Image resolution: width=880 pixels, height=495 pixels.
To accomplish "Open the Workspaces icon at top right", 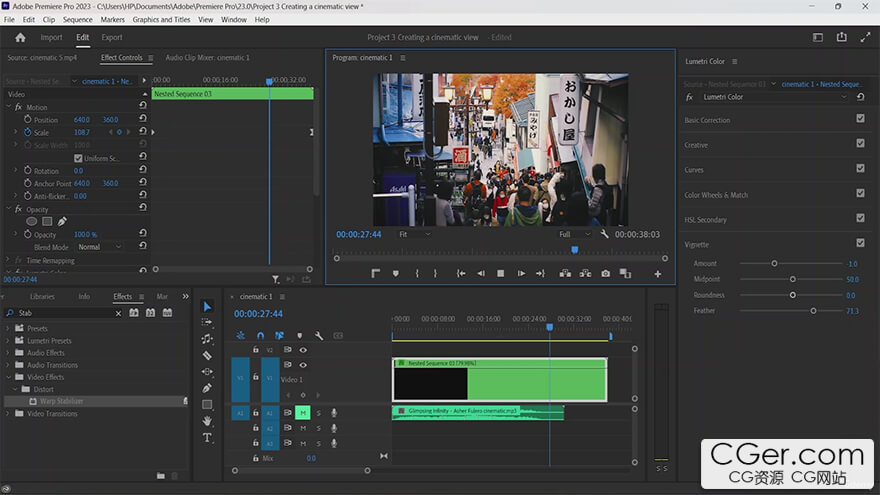I will click(x=818, y=38).
